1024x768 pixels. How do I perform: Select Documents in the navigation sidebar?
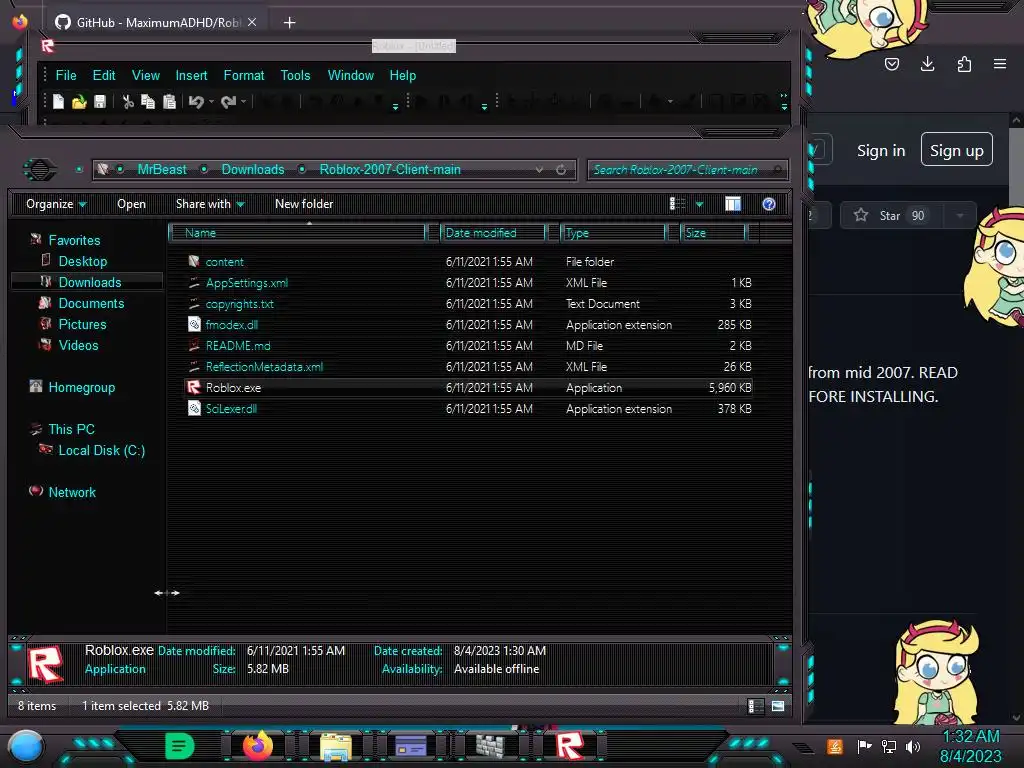click(x=91, y=303)
